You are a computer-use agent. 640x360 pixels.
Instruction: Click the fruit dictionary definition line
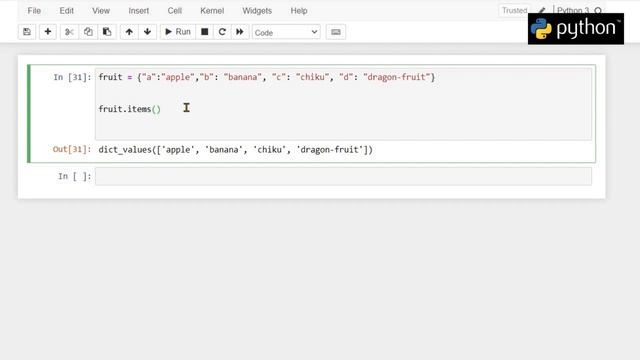tap(267, 77)
